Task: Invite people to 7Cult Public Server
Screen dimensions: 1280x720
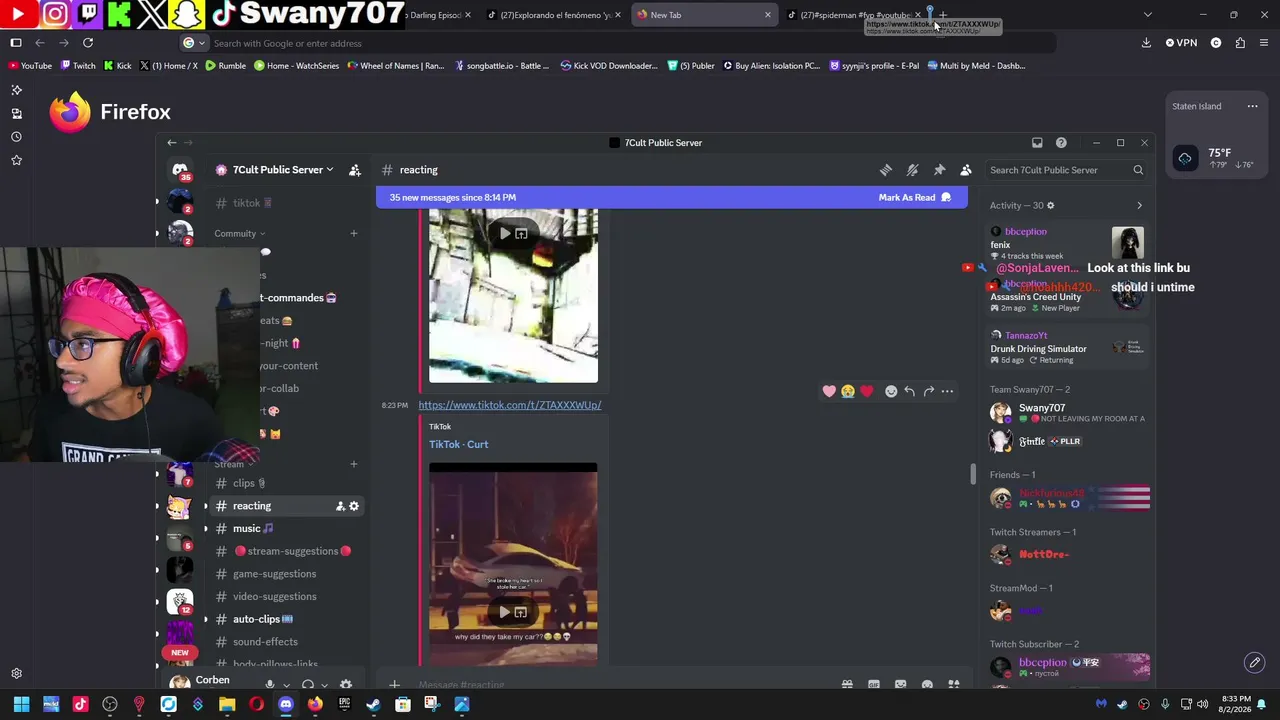Action: tap(355, 170)
